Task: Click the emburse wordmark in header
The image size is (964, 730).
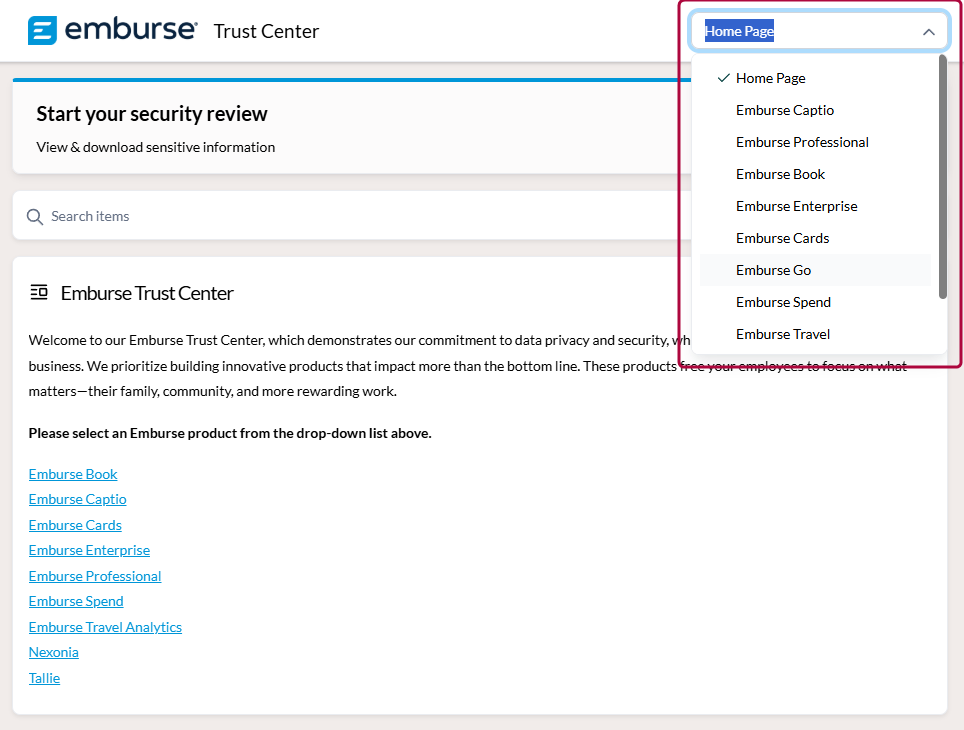Action: 131,30
